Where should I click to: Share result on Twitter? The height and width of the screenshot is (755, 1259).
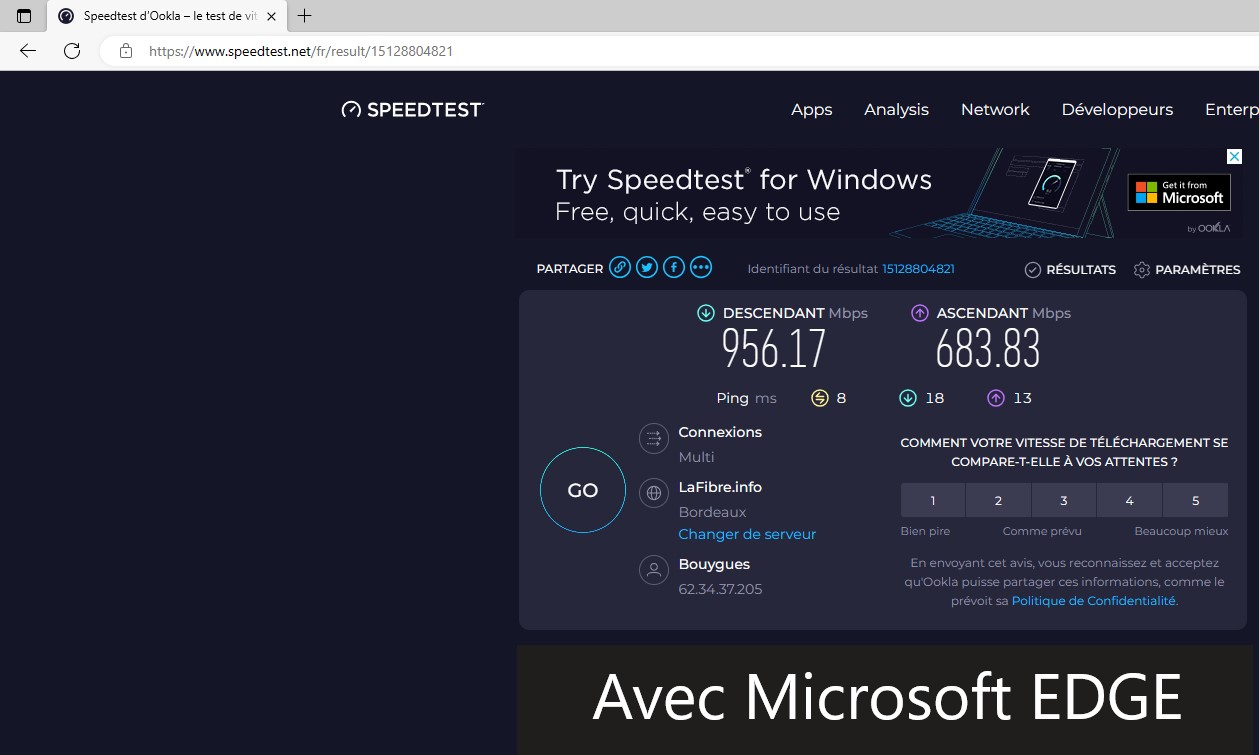[x=647, y=268]
